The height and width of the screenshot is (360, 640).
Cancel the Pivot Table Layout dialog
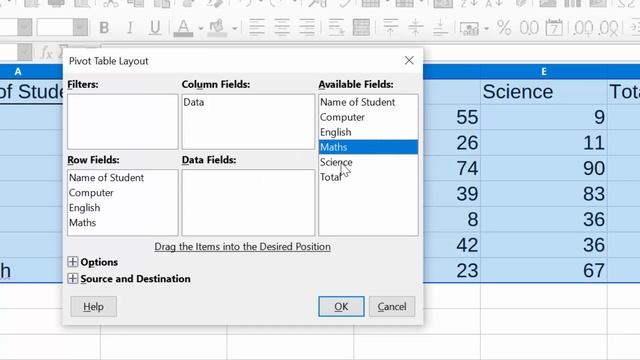[x=392, y=307]
